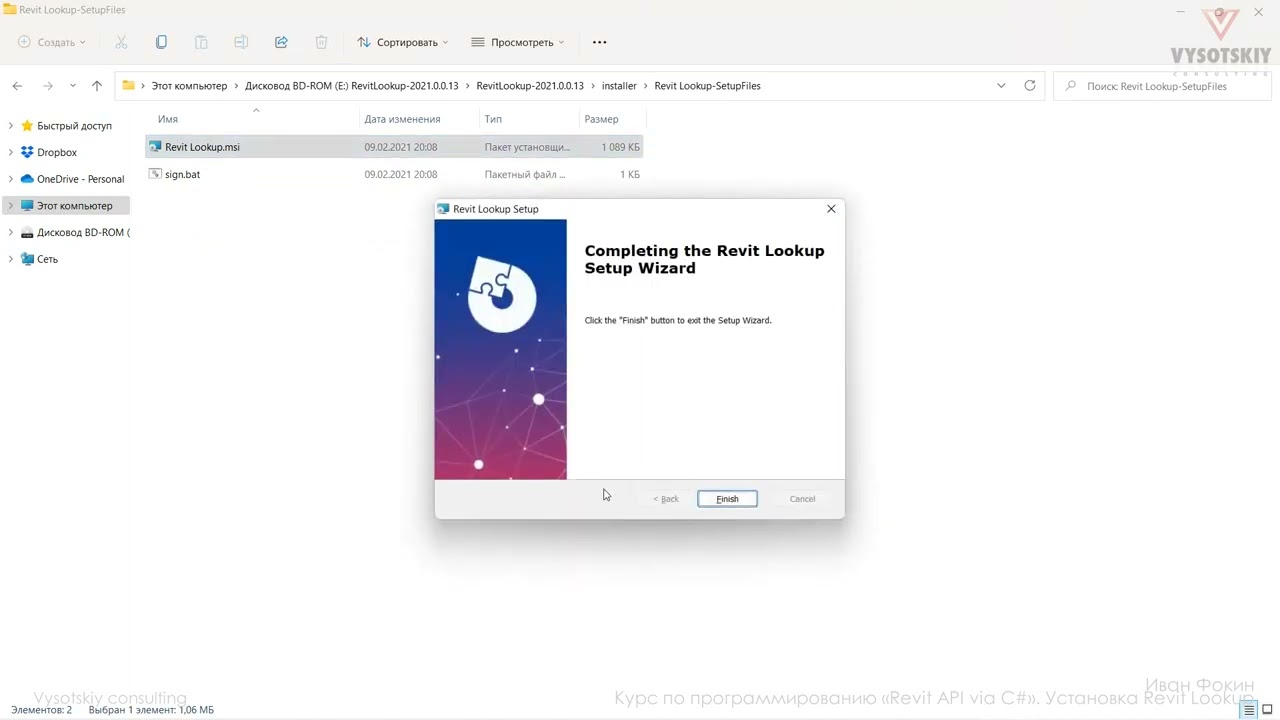Click date 09.02.2021 20:08 of sign.bat
This screenshot has width=1280, height=720.
[x=400, y=174]
